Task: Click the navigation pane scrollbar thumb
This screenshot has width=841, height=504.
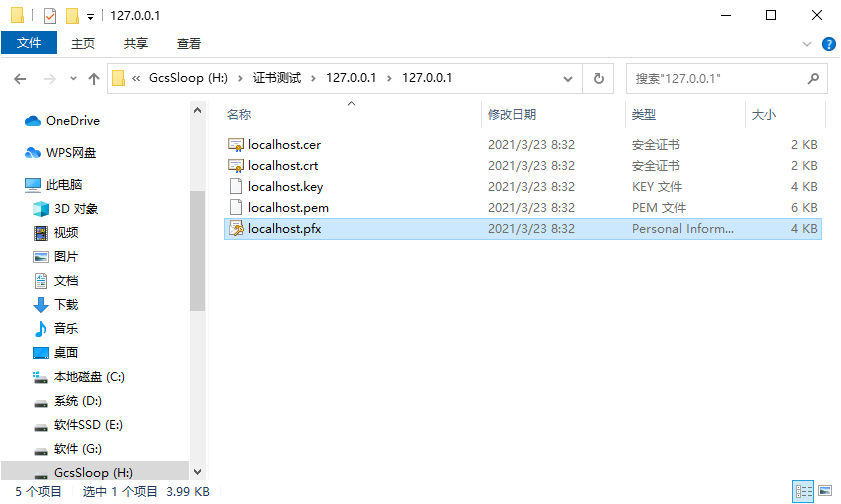Action: pos(197,251)
